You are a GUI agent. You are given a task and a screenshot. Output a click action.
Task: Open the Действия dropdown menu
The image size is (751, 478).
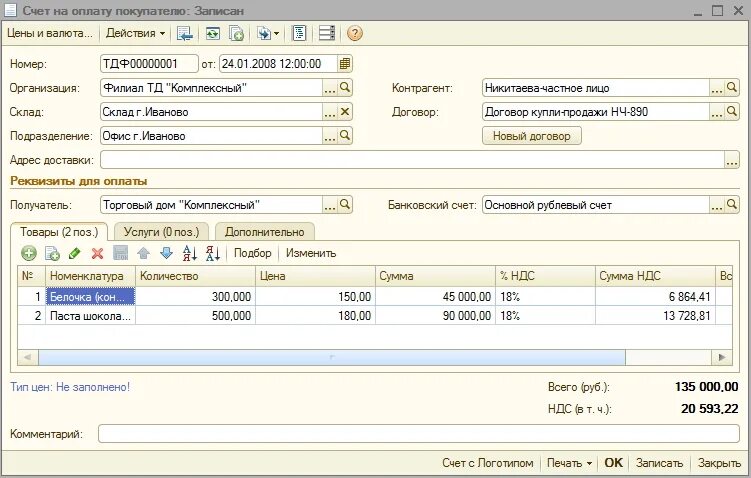click(135, 34)
